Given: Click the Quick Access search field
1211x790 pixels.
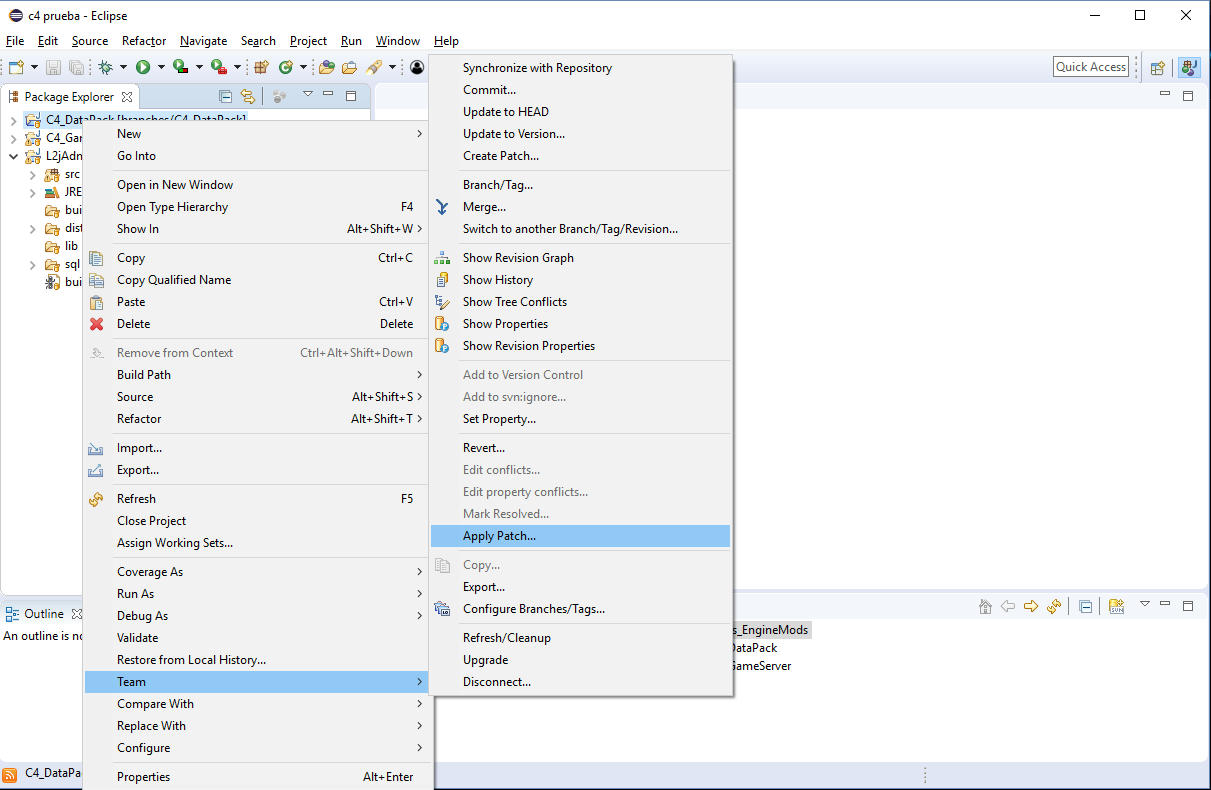Looking at the screenshot, I should point(1091,67).
